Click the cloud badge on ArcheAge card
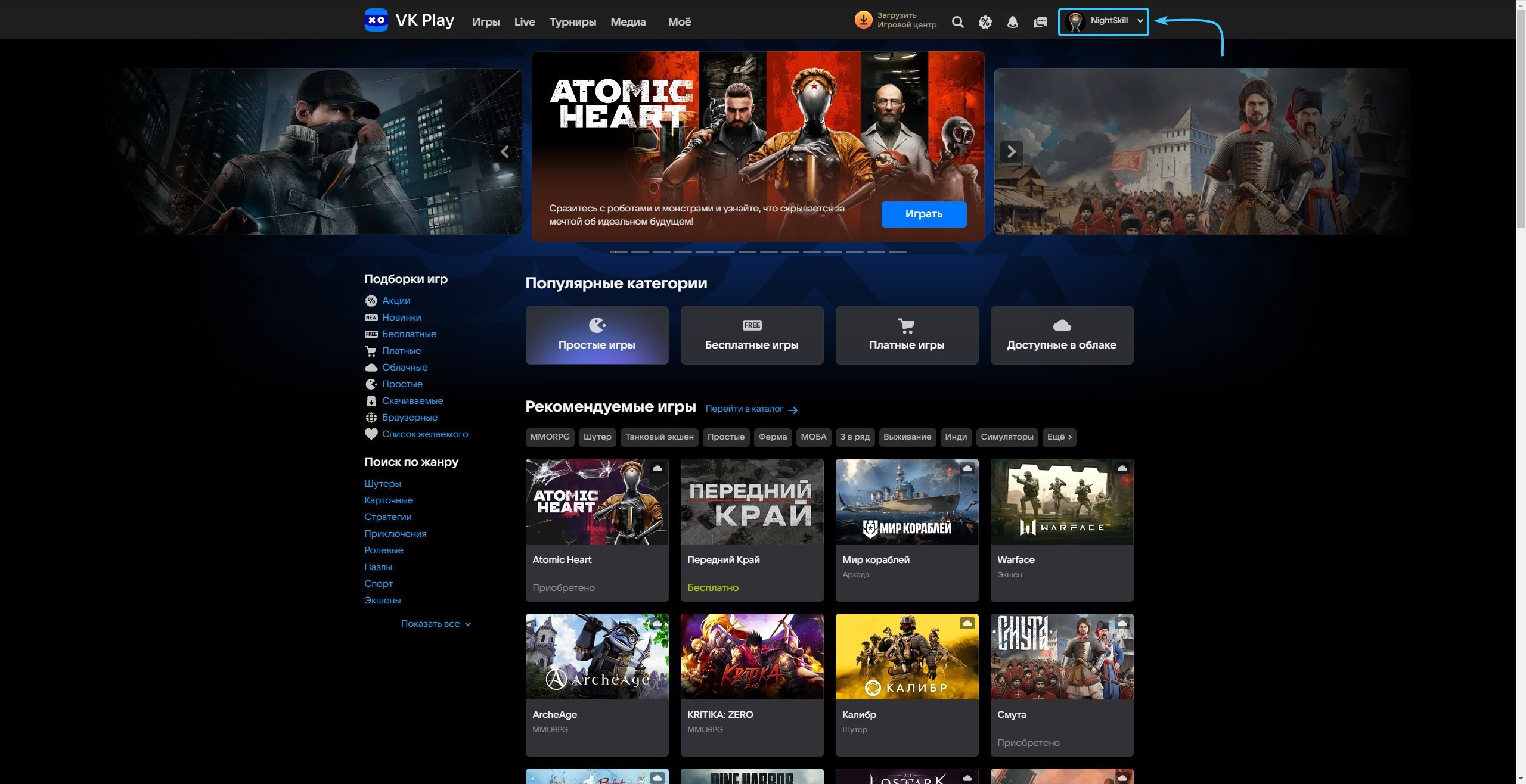The height and width of the screenshot is (784, 1526). [657, 623]
